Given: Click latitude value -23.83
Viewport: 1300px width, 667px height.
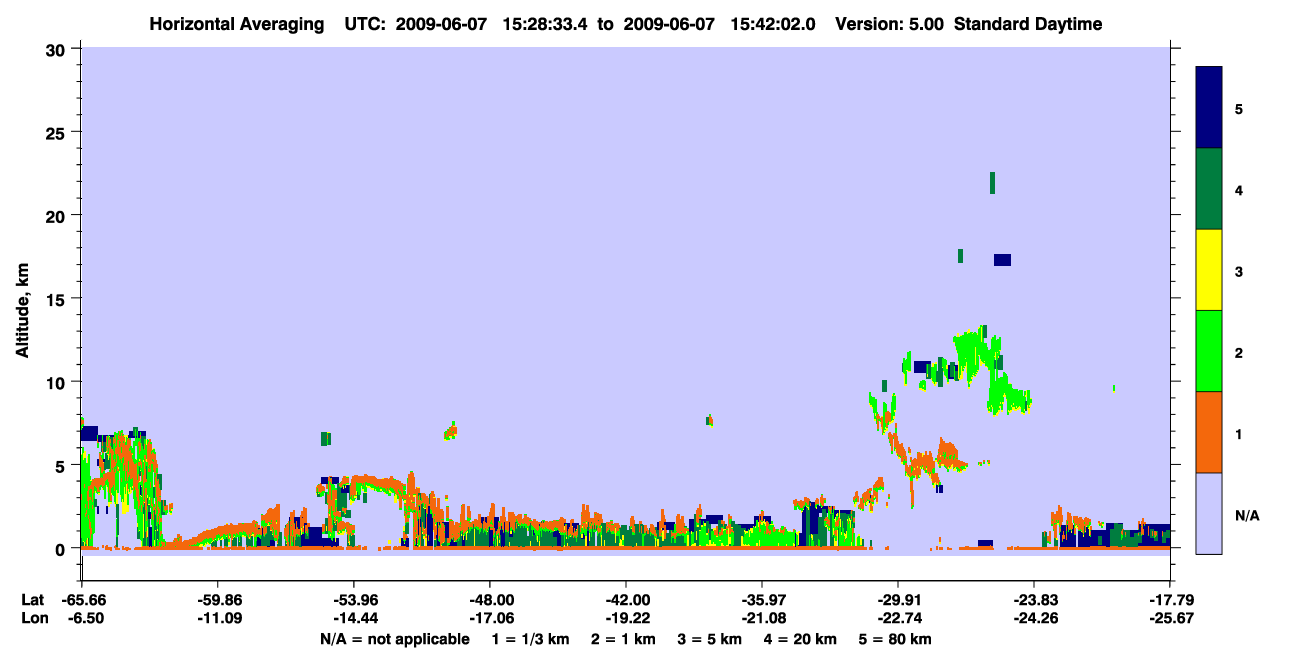Looking at the screenshot, I should [x=1034, y=600].
